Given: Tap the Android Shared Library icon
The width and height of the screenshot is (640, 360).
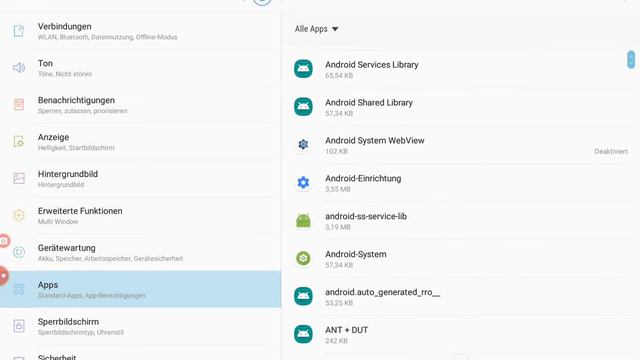Looking at the screenshot, I should coord(303,107).
